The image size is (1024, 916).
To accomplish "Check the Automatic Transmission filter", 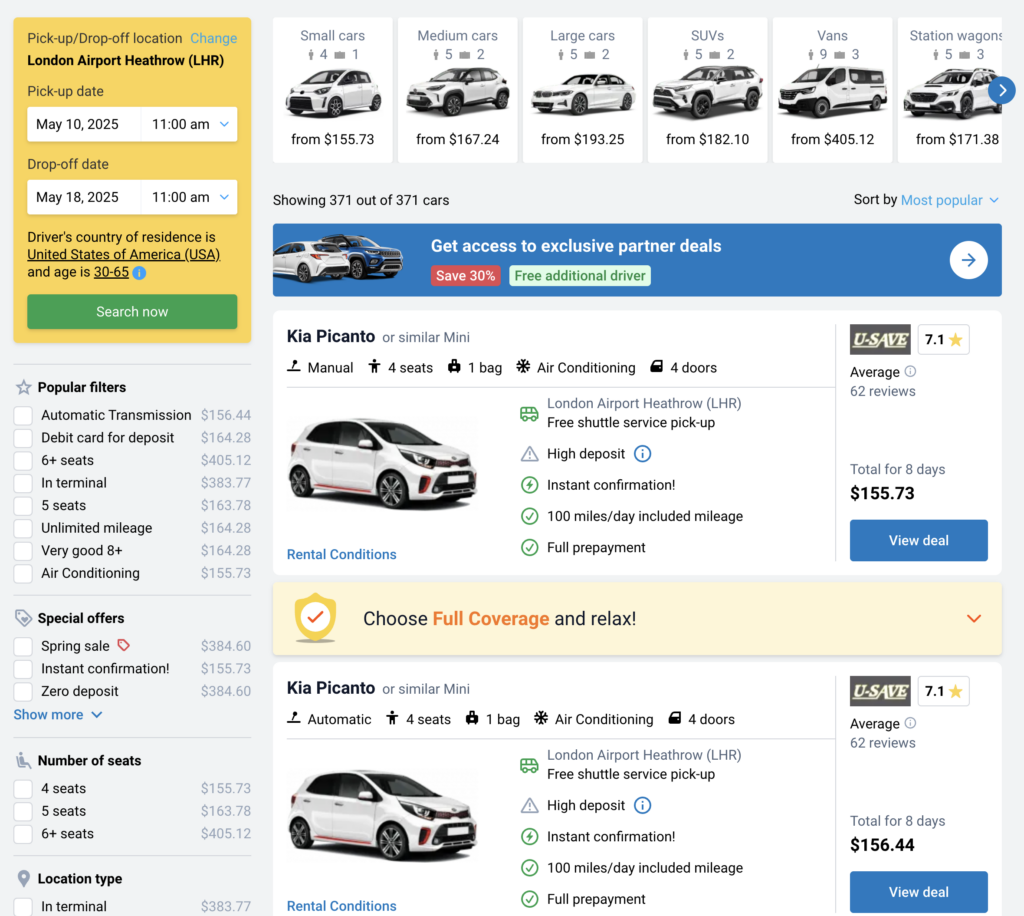I will click(x=24, y=415).
